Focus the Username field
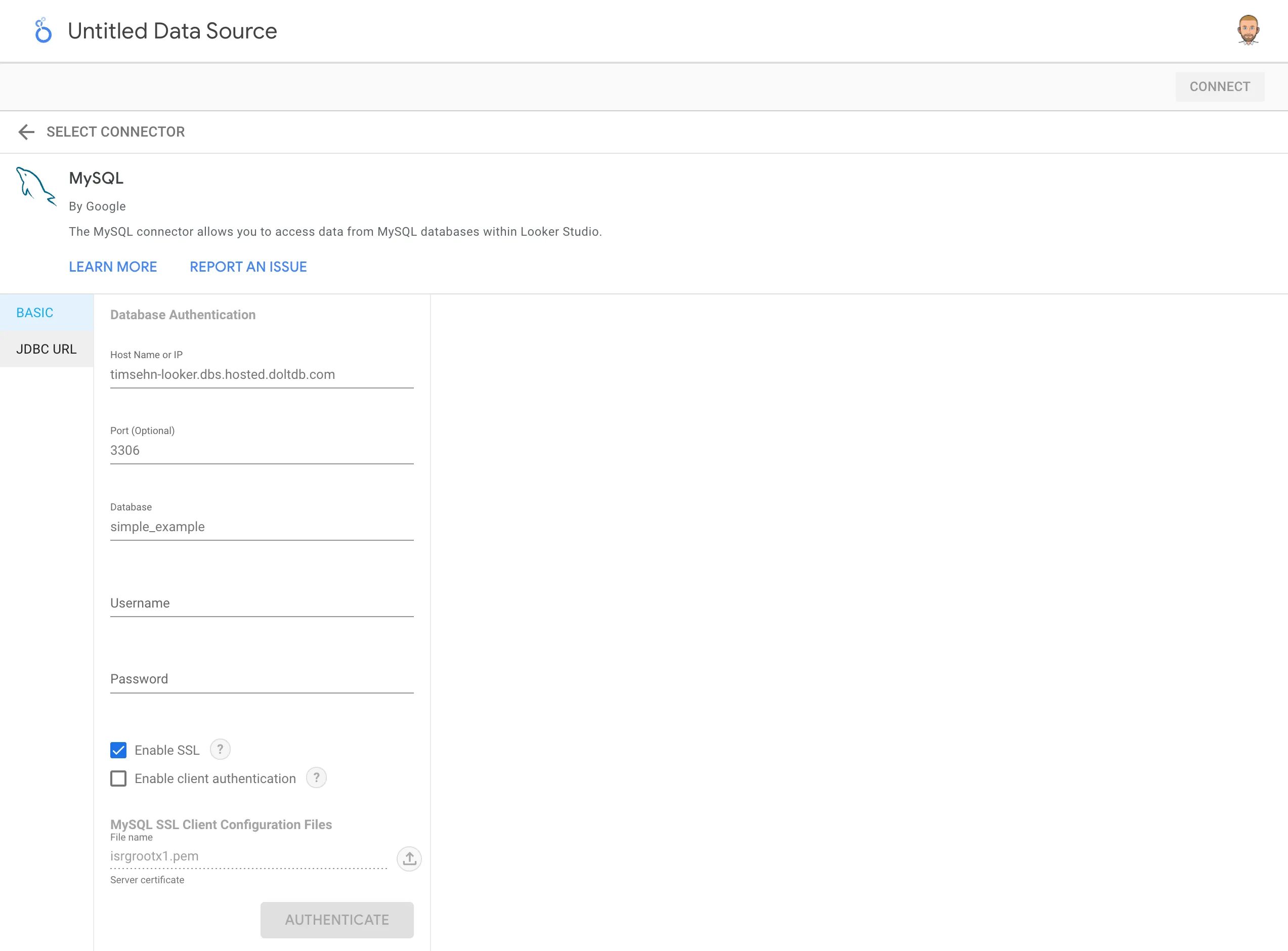The image size is (1288, 951). (262, 603)
